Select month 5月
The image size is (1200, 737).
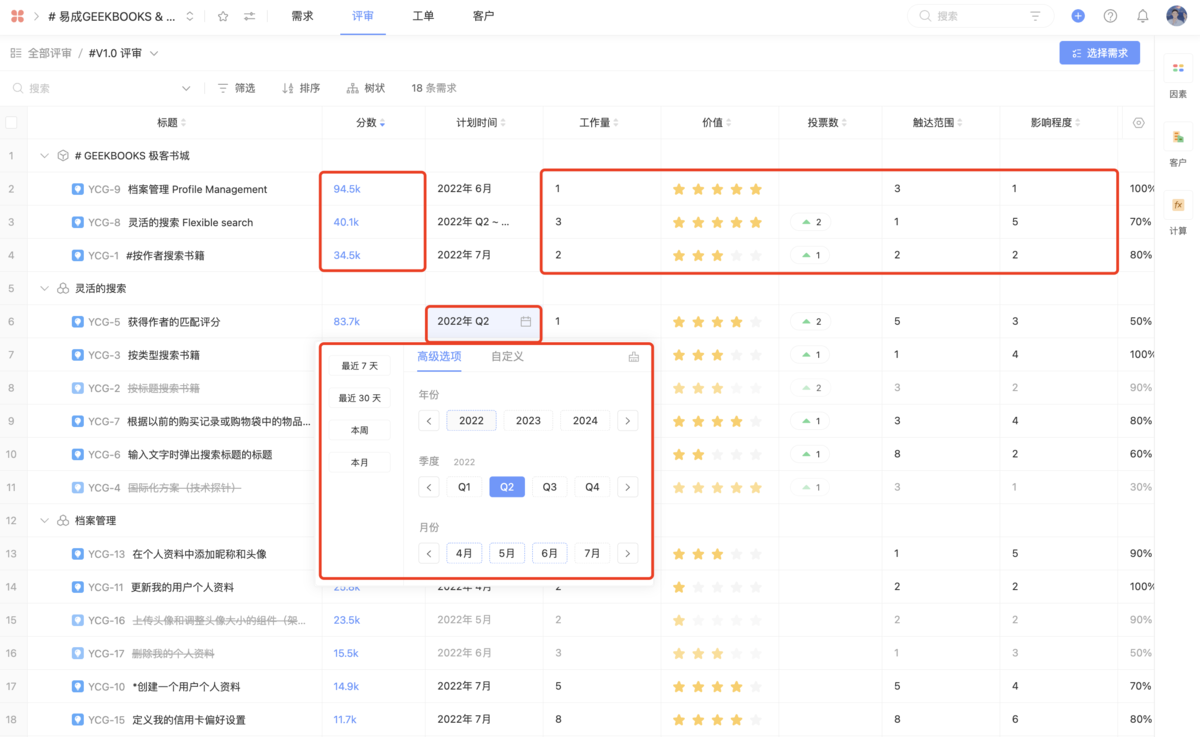click(x=507, y=553)
